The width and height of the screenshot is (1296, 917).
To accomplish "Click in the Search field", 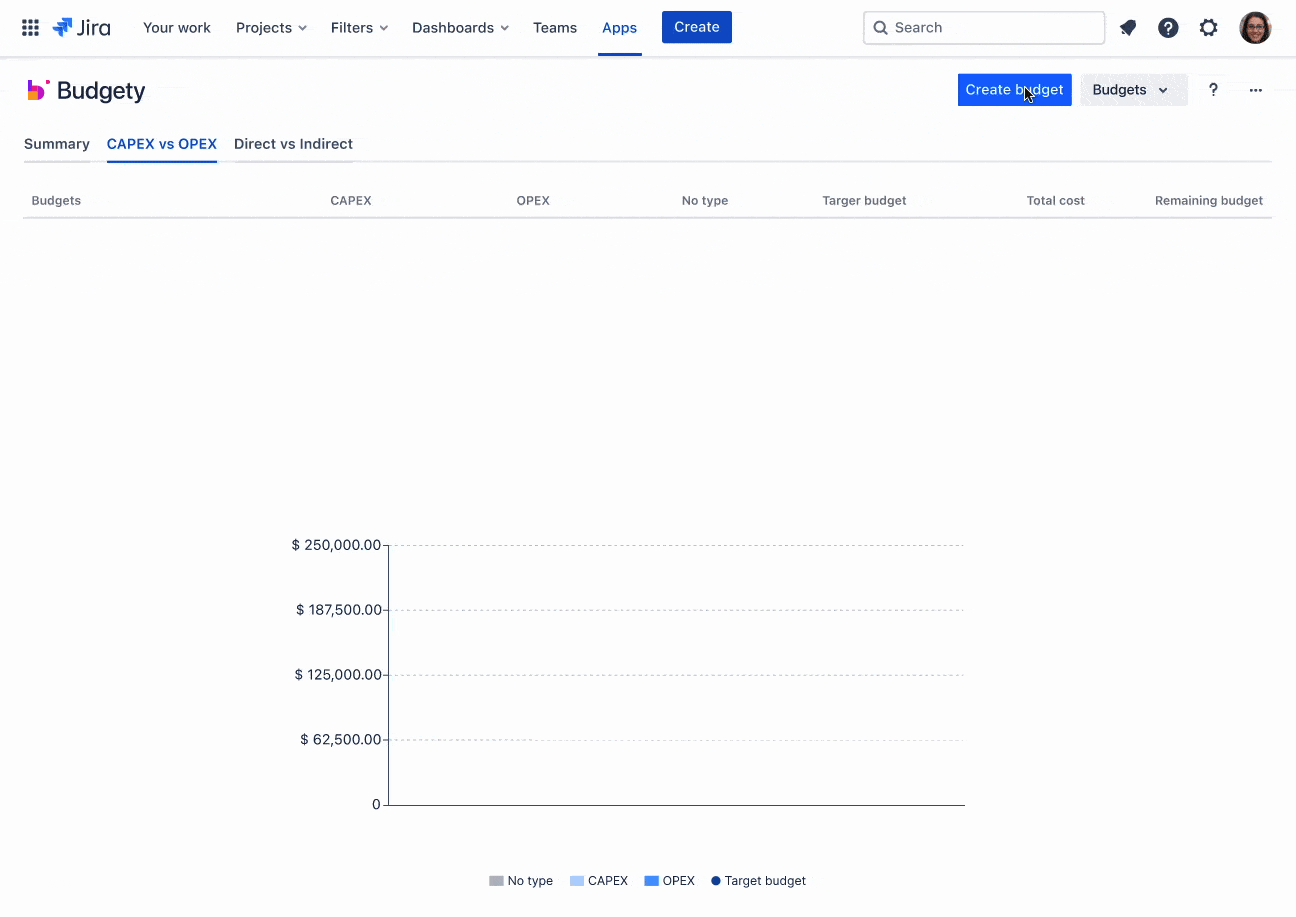I will [984, 28].
